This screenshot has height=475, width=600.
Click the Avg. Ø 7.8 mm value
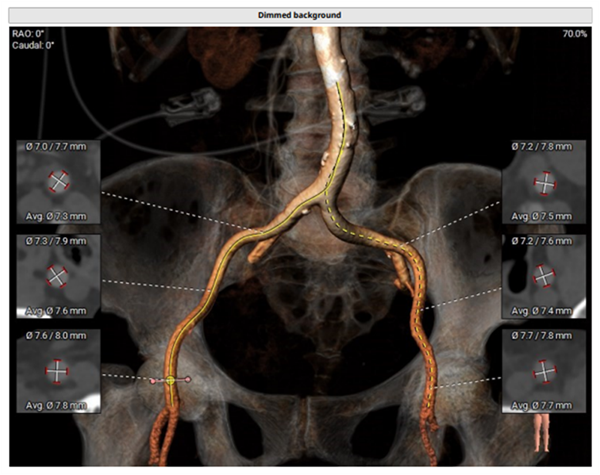click(56, 406)
